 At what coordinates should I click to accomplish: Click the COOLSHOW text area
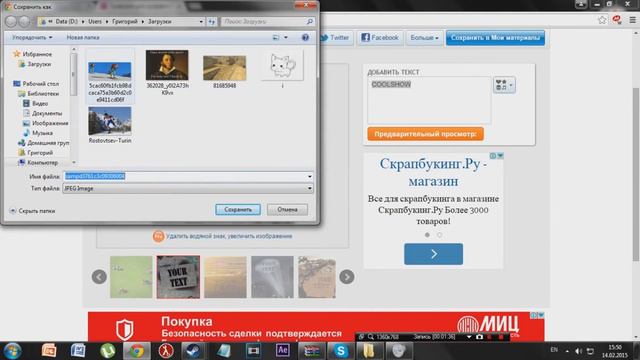[x=429, y=100]
